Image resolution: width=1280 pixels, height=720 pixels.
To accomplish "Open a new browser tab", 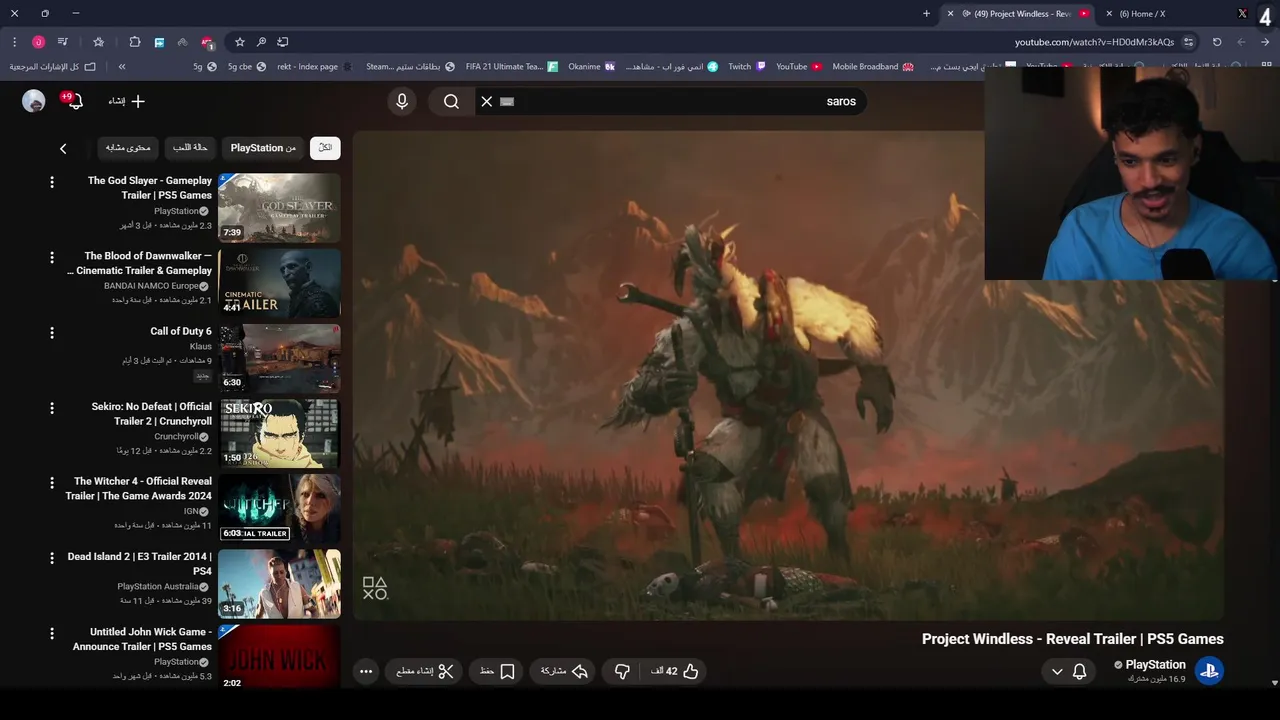I will 926,14.
